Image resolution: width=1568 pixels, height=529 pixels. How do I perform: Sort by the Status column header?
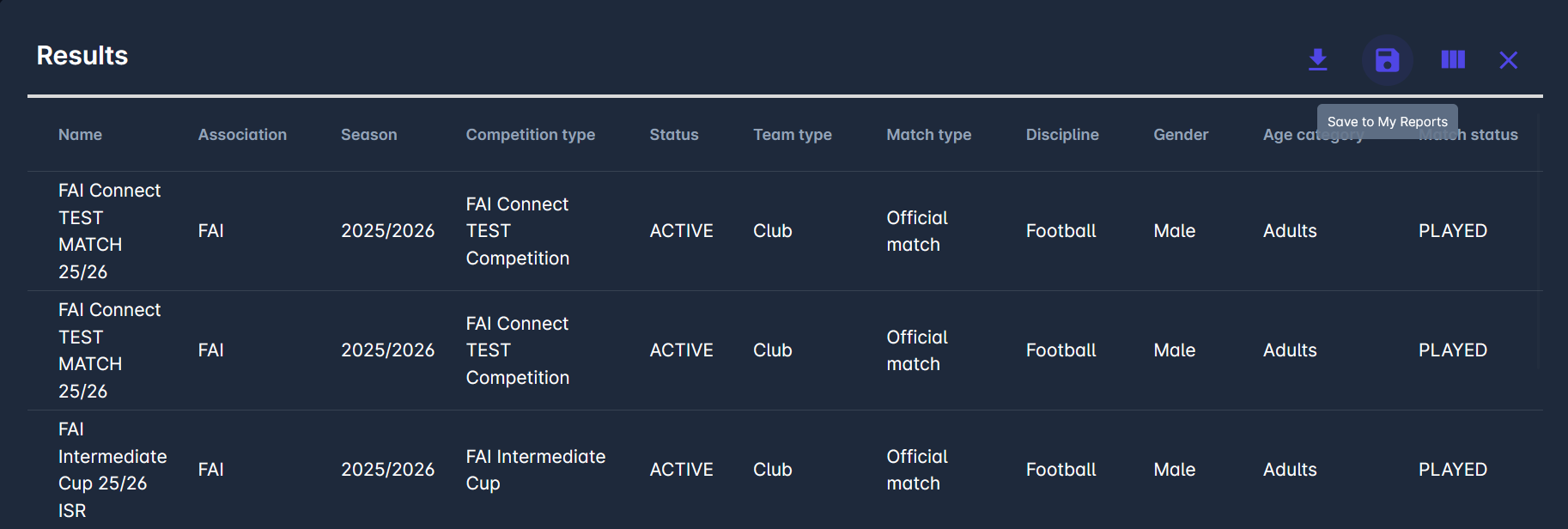click(x=673, y=135)
